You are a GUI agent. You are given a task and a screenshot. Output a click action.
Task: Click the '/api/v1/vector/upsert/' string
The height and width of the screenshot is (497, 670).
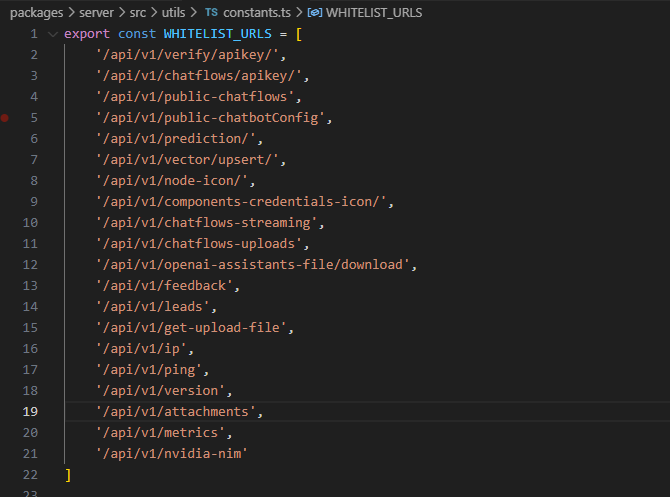188,159
